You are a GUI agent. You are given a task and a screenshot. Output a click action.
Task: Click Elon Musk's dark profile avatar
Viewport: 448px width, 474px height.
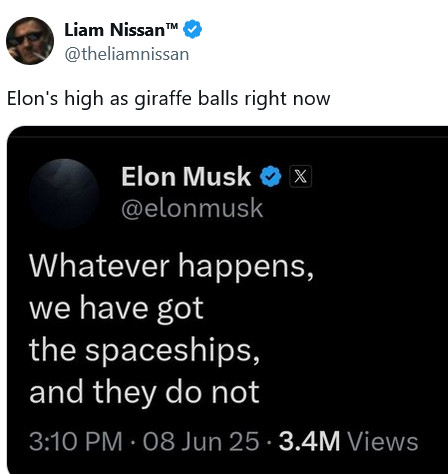(x=64, y=194)
